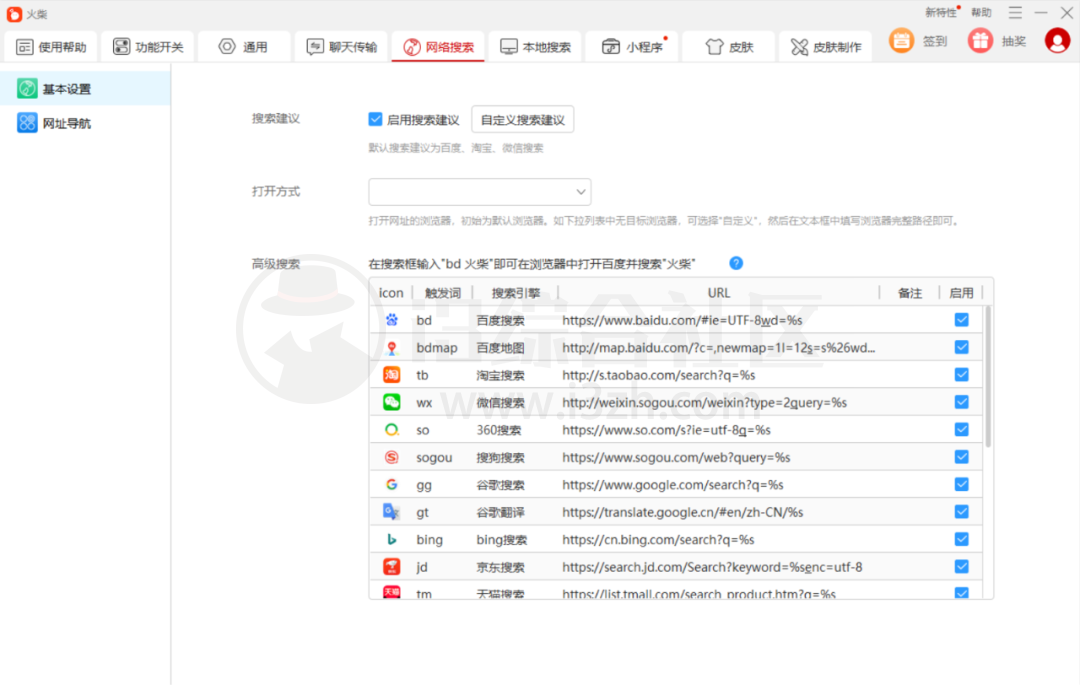Viewport: 1080px width, 685px height.
Task: Switch to the 聊天传输 tab
Action: [x=342, y=47]
